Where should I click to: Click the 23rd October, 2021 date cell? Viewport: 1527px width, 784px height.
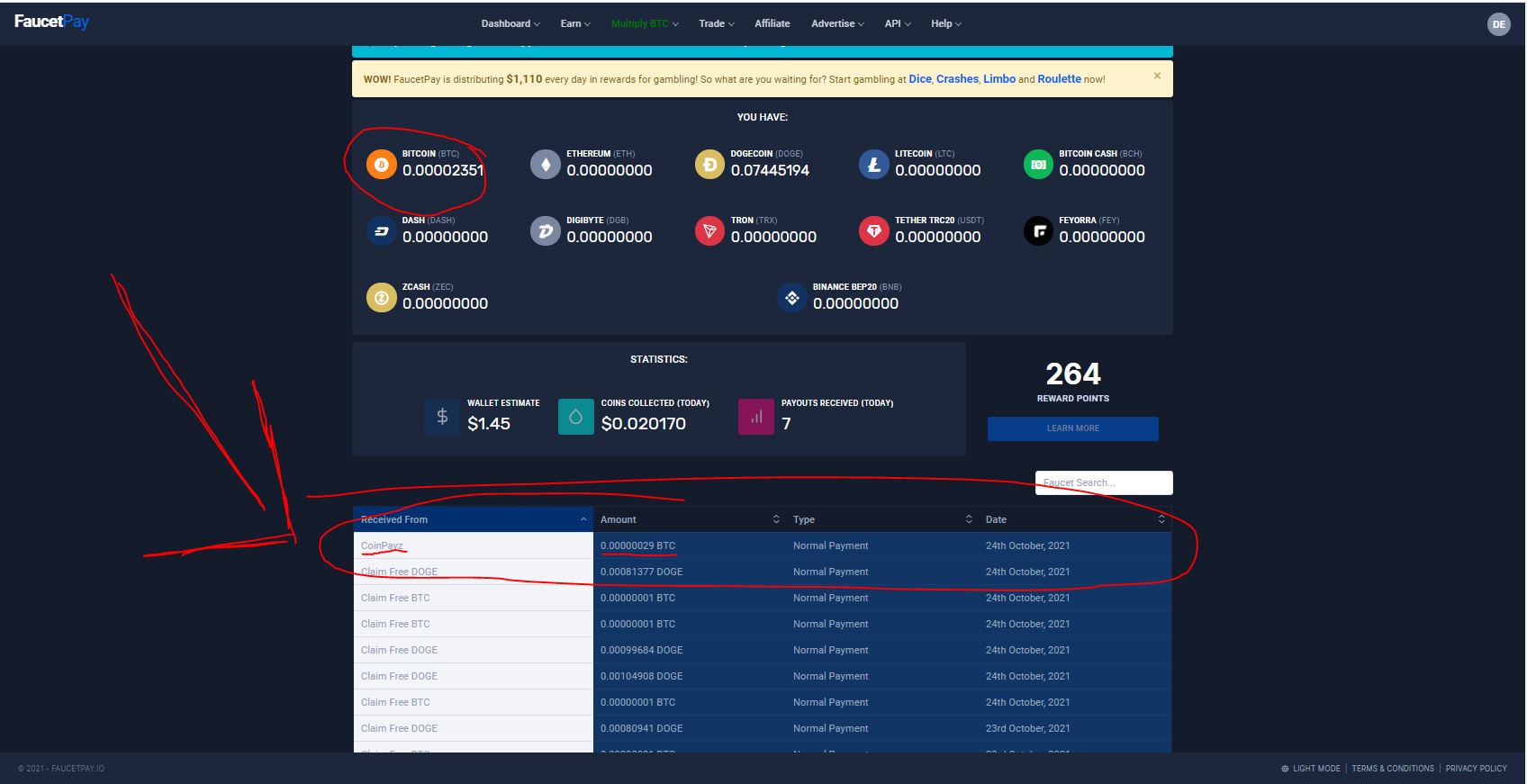1075,728
